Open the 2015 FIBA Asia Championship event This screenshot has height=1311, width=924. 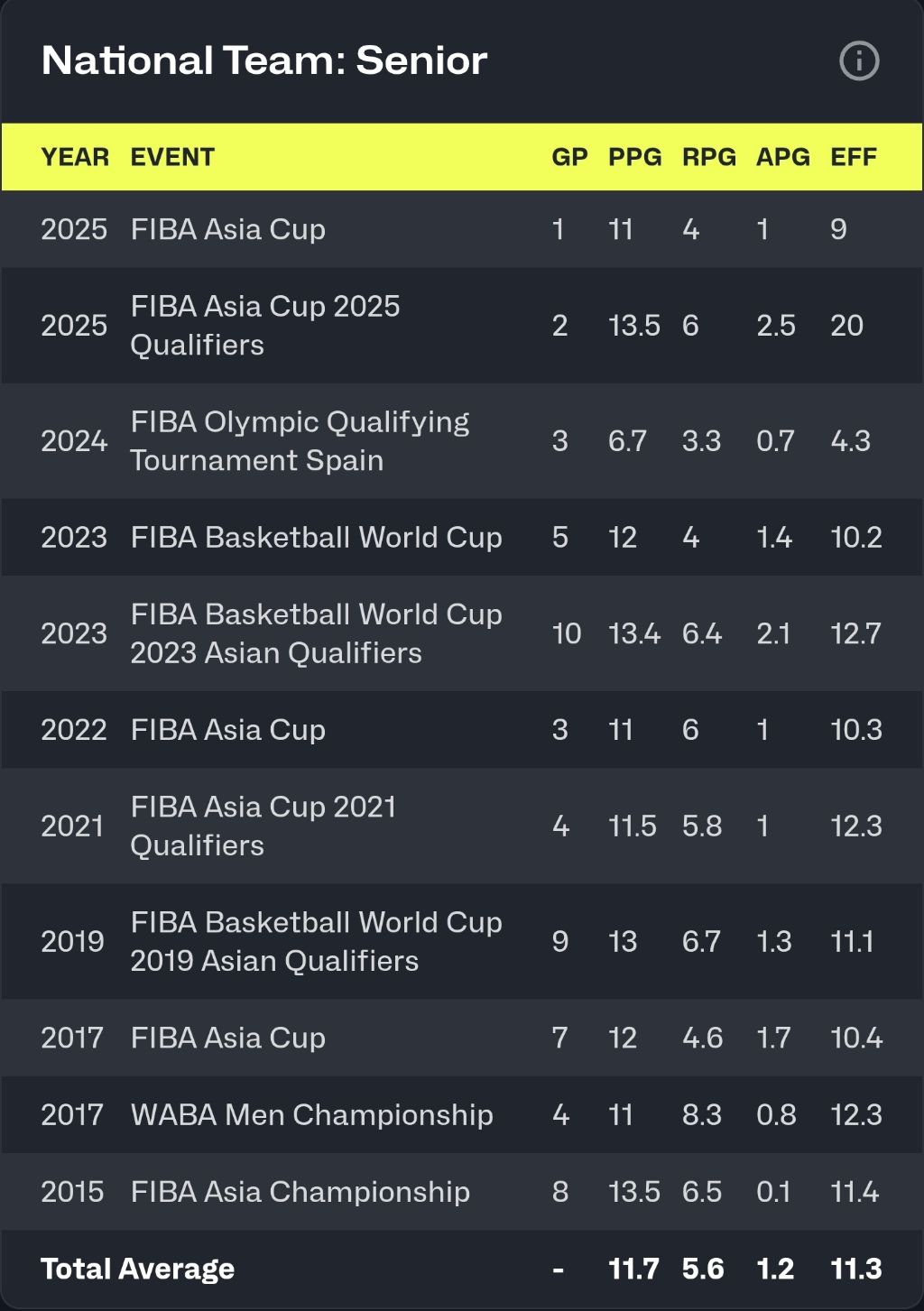click(300, 1192)
